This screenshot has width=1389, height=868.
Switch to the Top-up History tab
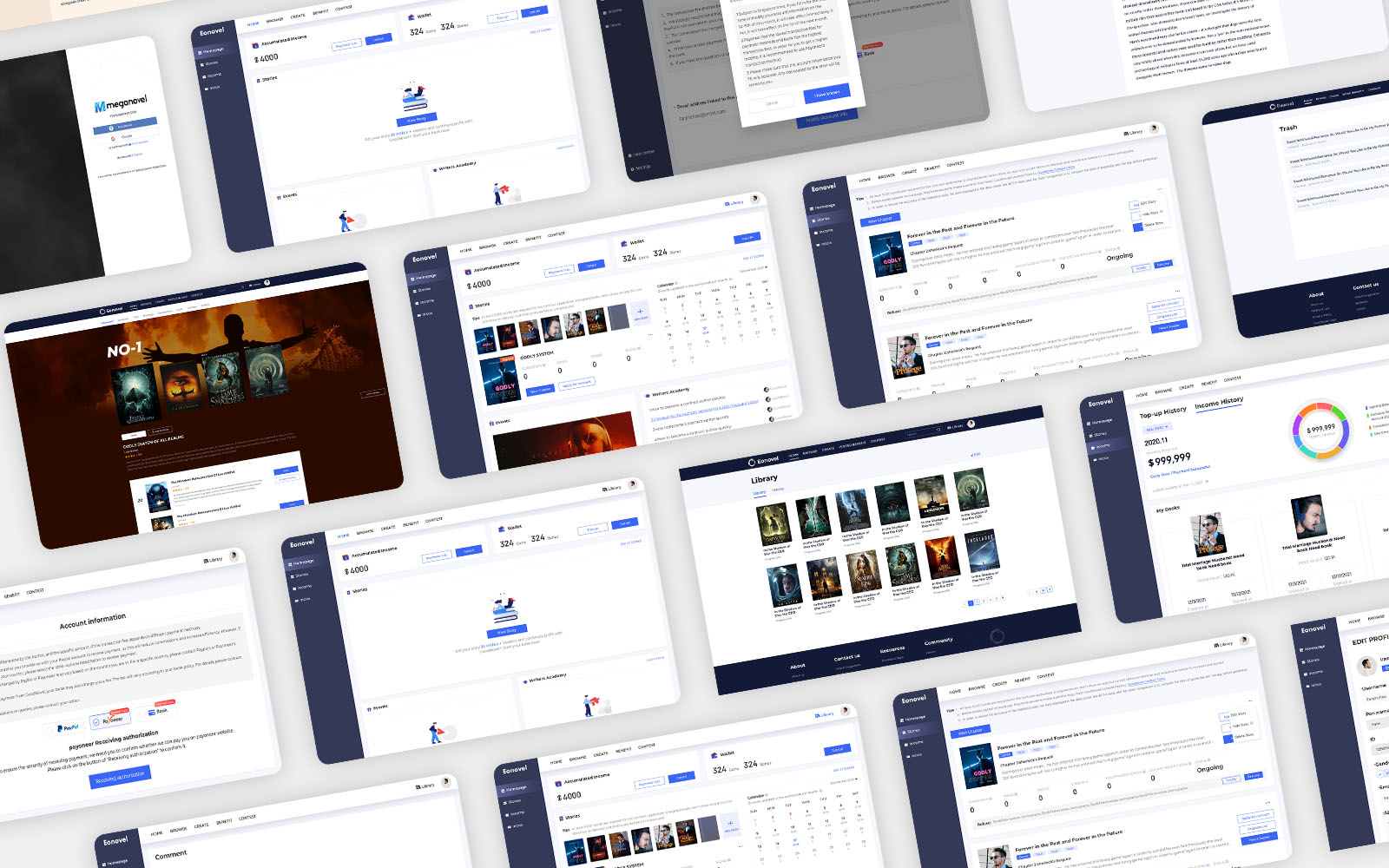1163,411
